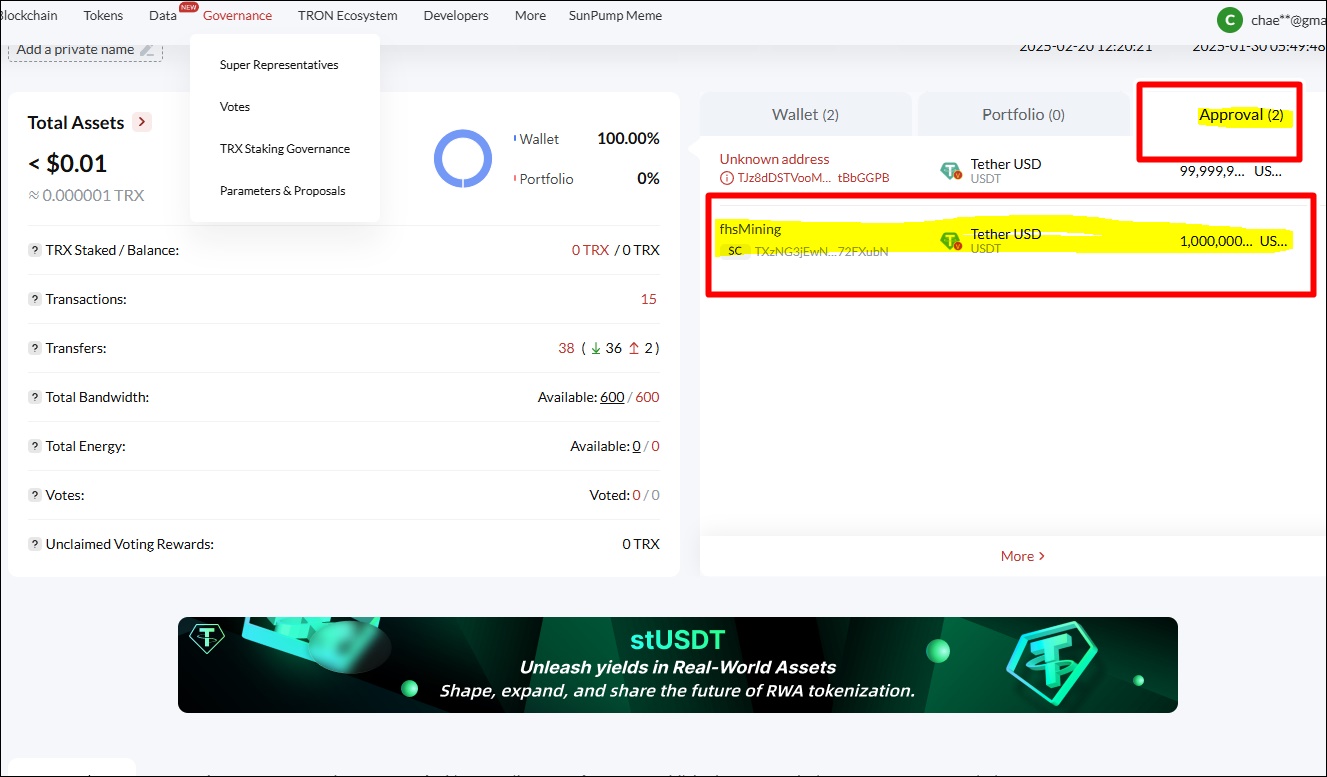Click help icon next to Total Energy
This screenshot has width=1327, height=777.
tap(35, 446)
